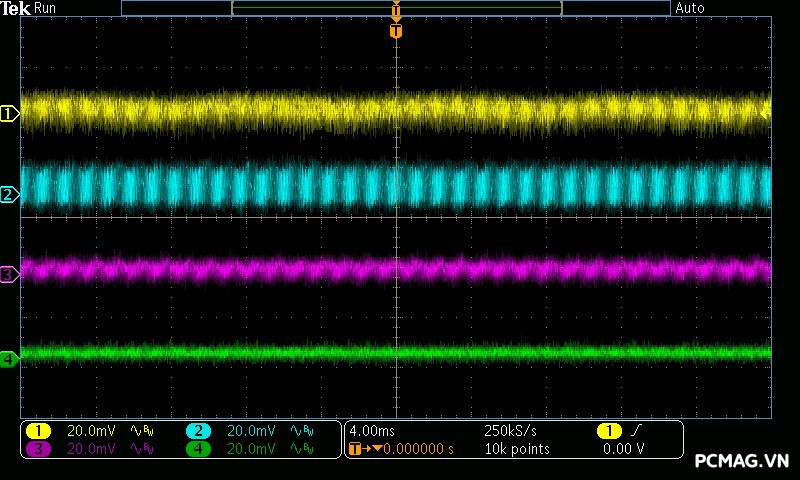Select channel 4 ground marker on left edge
Screen dimensions: 800x480
point(9,358)
